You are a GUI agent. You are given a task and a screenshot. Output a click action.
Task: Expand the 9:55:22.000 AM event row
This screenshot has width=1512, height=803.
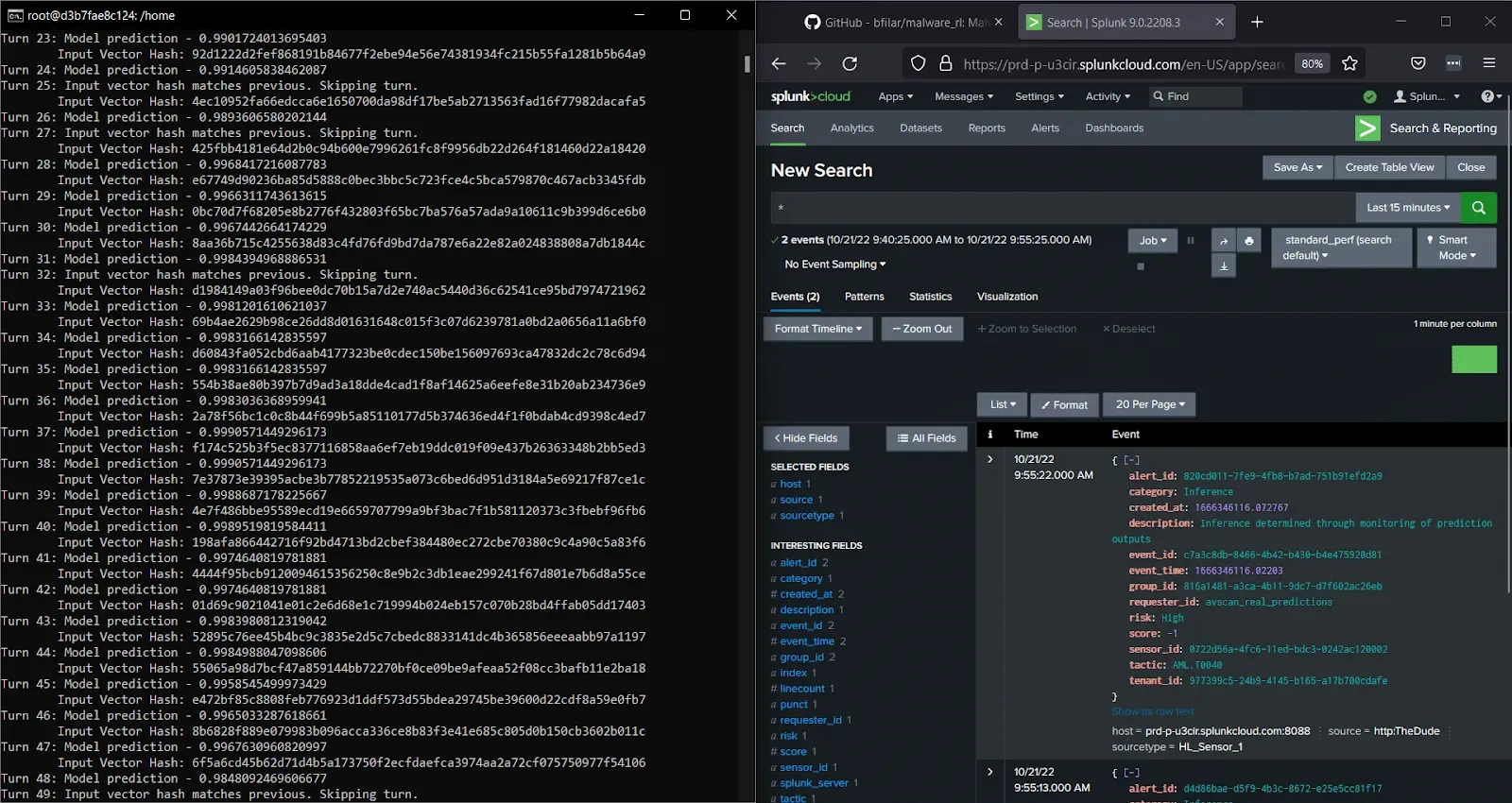pyautogui.click(x=990, y=460)
